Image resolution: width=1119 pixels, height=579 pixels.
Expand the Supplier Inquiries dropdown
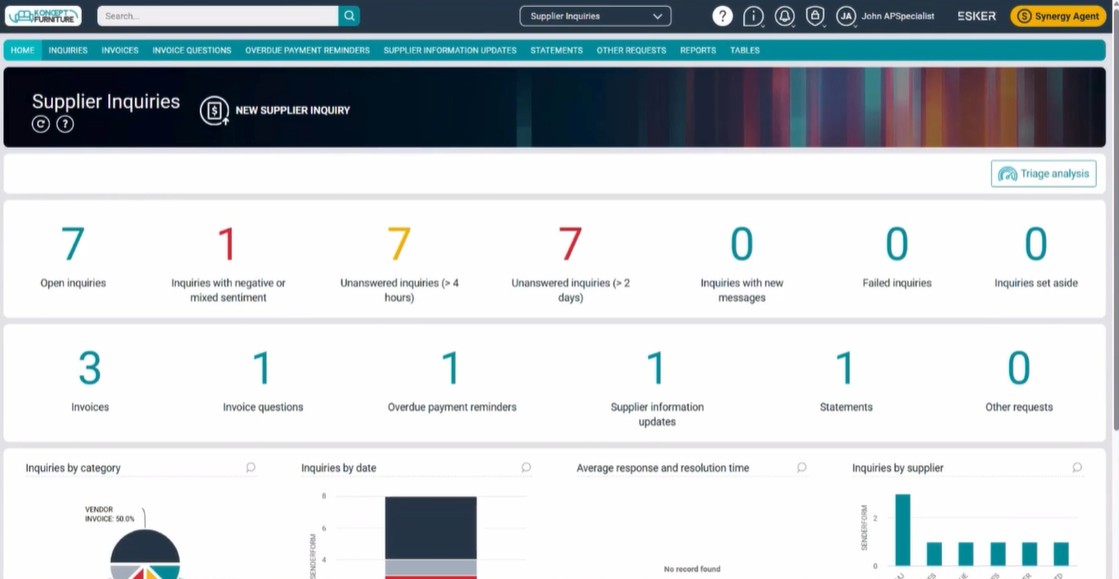[x=595, y=16]
